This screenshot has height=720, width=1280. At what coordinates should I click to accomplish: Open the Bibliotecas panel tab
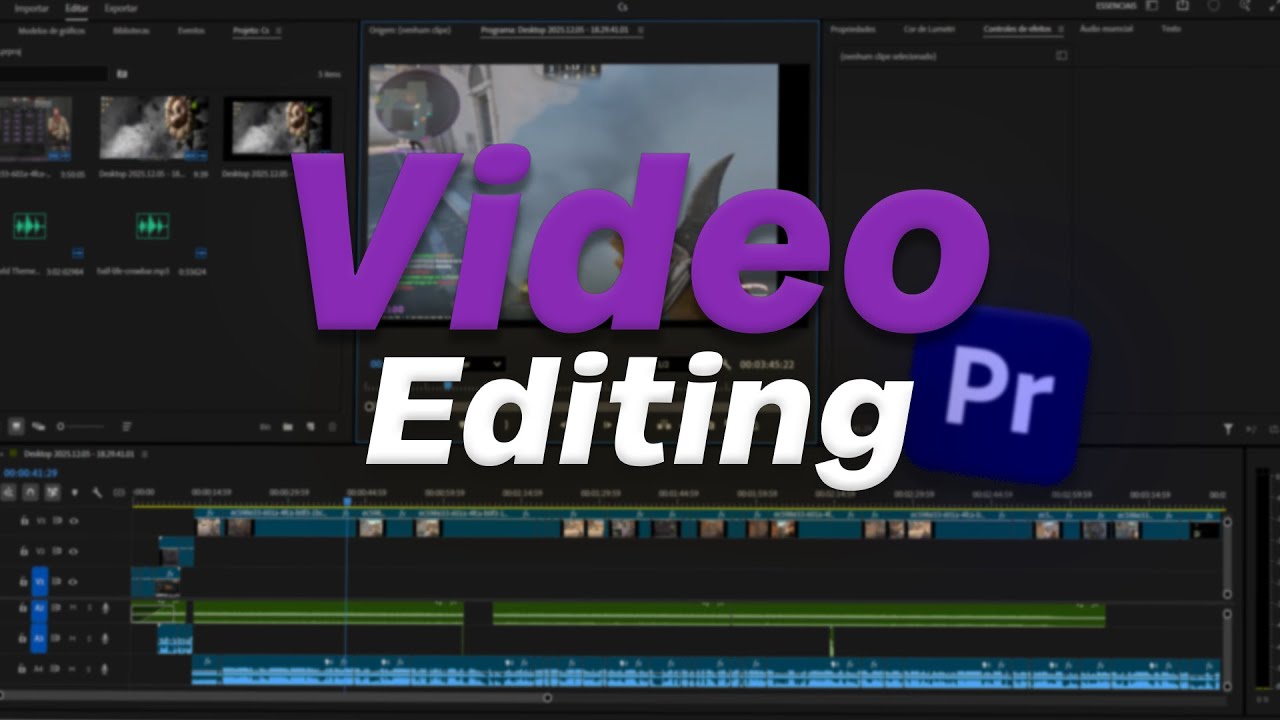coord(132,31)
